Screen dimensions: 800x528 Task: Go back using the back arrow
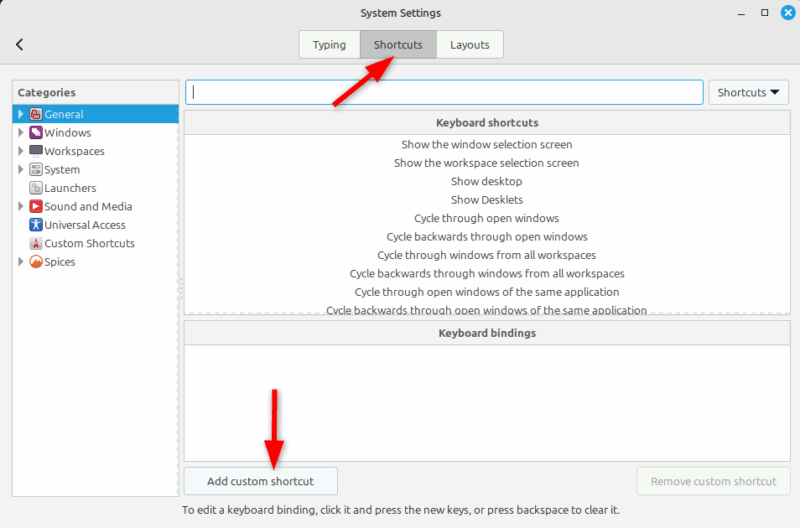[x=19, y=44]
